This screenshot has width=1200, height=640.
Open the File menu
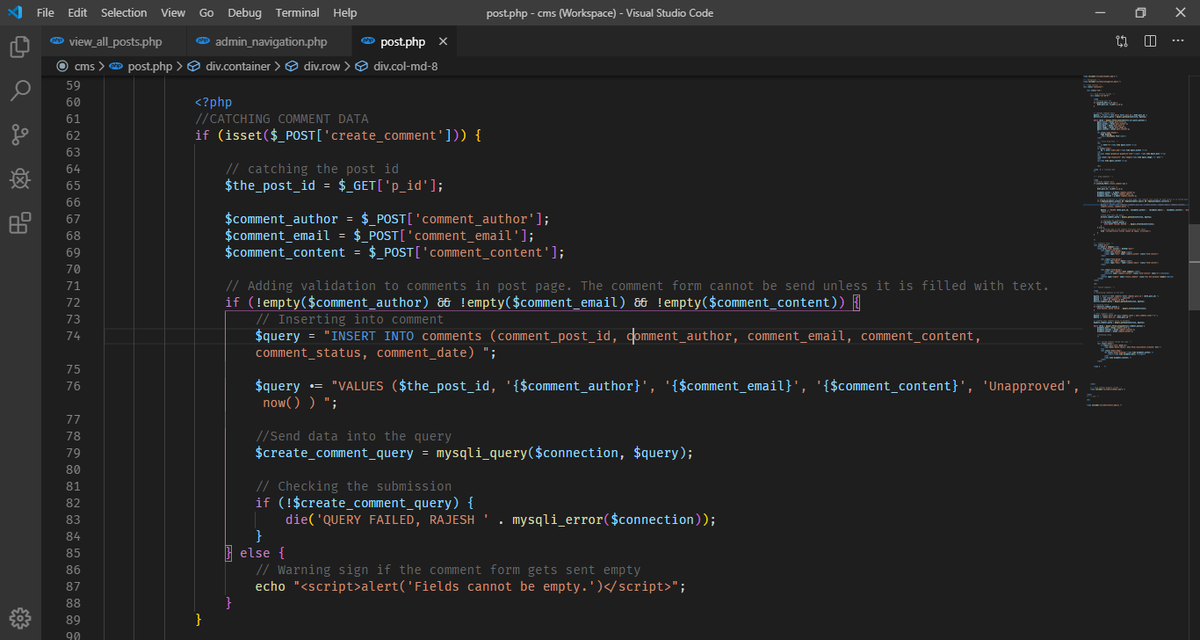pyautogui.click(x=45, y=12)
